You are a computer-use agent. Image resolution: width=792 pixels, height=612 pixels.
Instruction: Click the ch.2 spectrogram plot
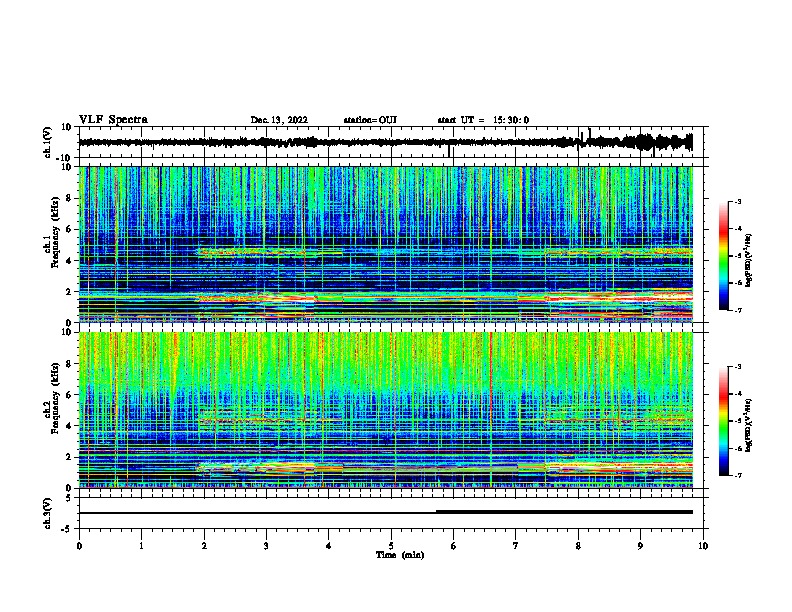pos(386,410)
